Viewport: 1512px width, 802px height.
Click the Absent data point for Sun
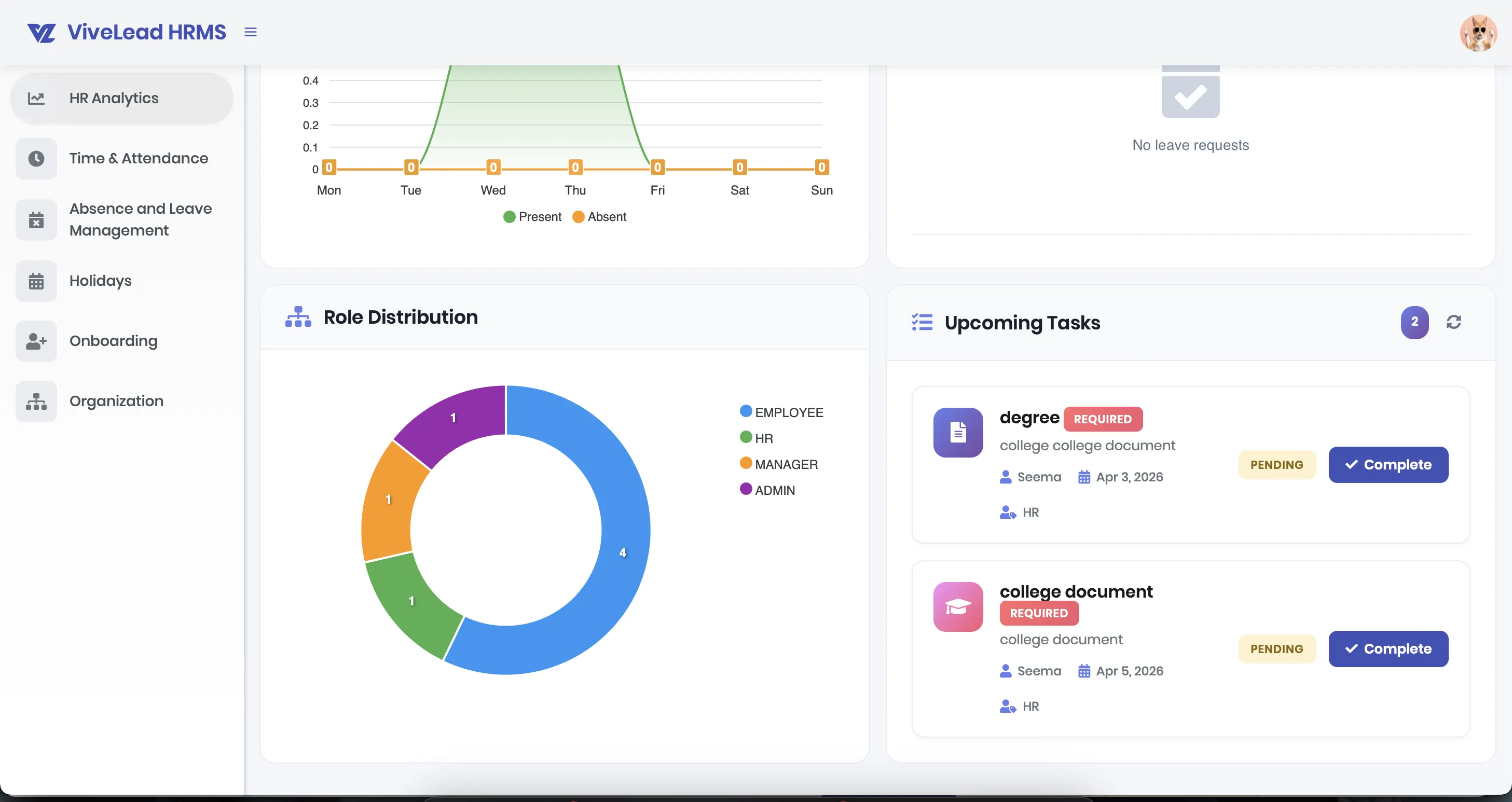[822, 168]
